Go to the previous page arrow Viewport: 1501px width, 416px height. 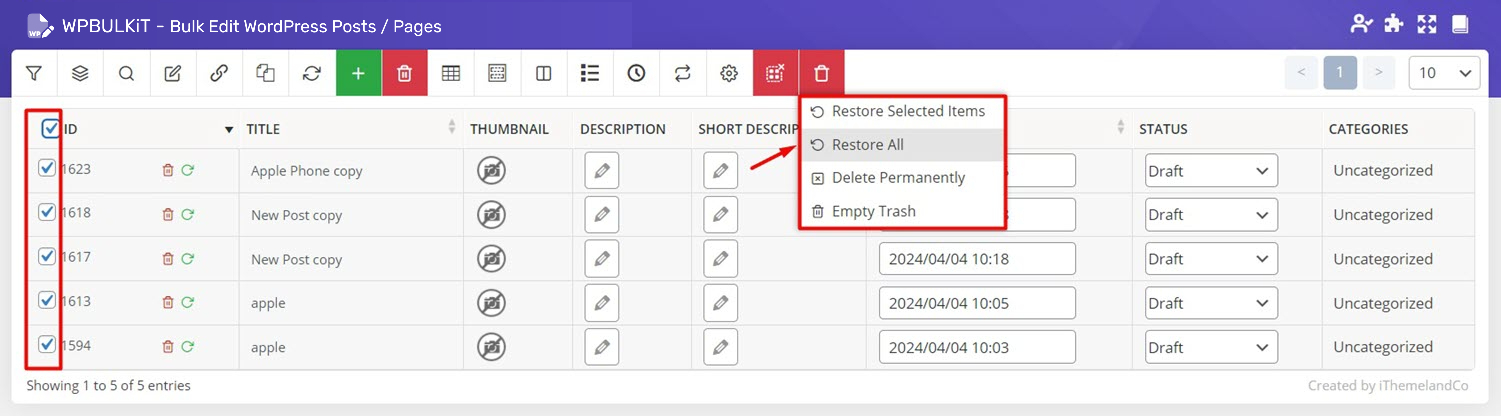[1301, 72]
